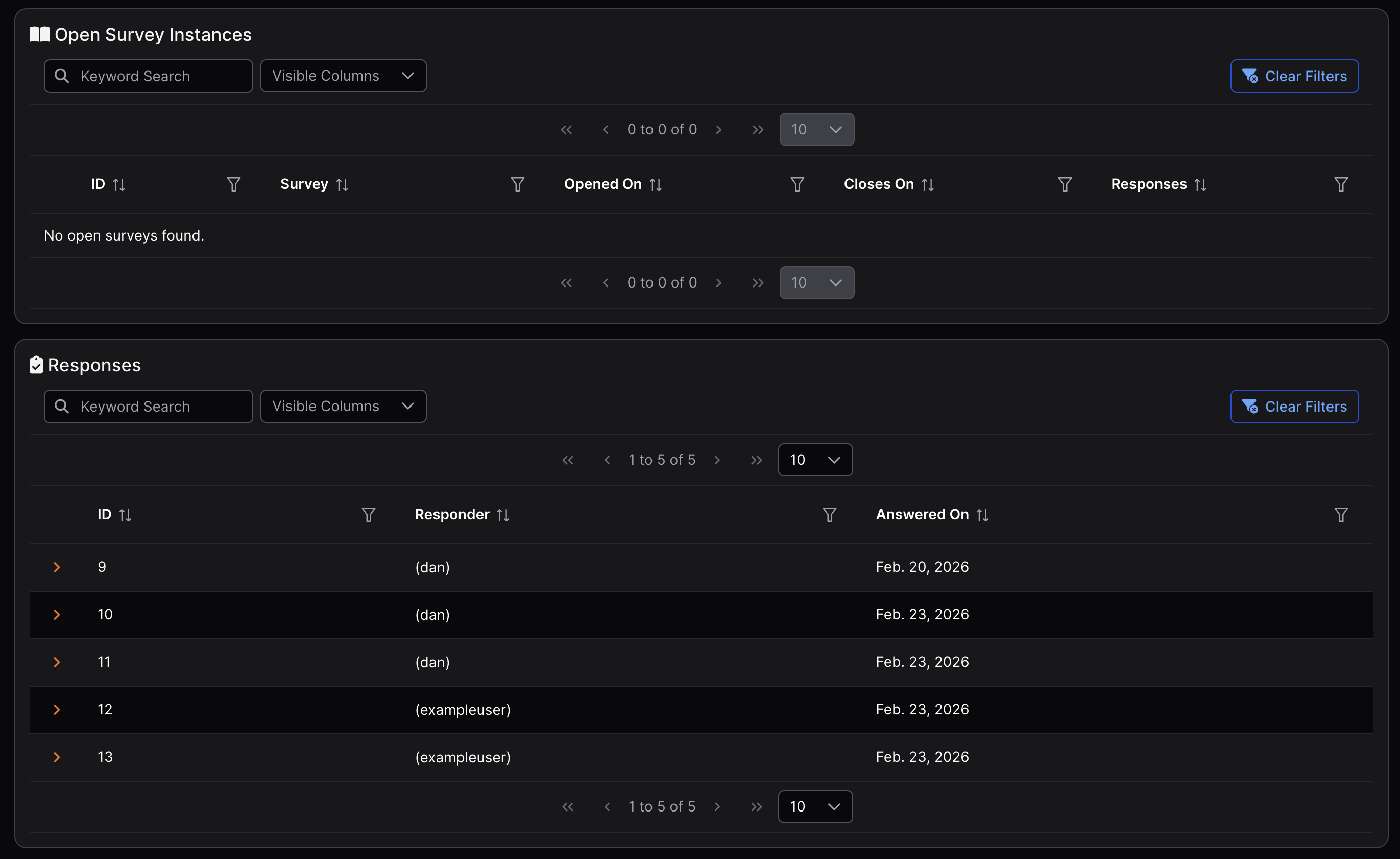Sort Open Survey Instances by Survey
The height and width of the screenshot is (859, 1400).
point(342,185)
